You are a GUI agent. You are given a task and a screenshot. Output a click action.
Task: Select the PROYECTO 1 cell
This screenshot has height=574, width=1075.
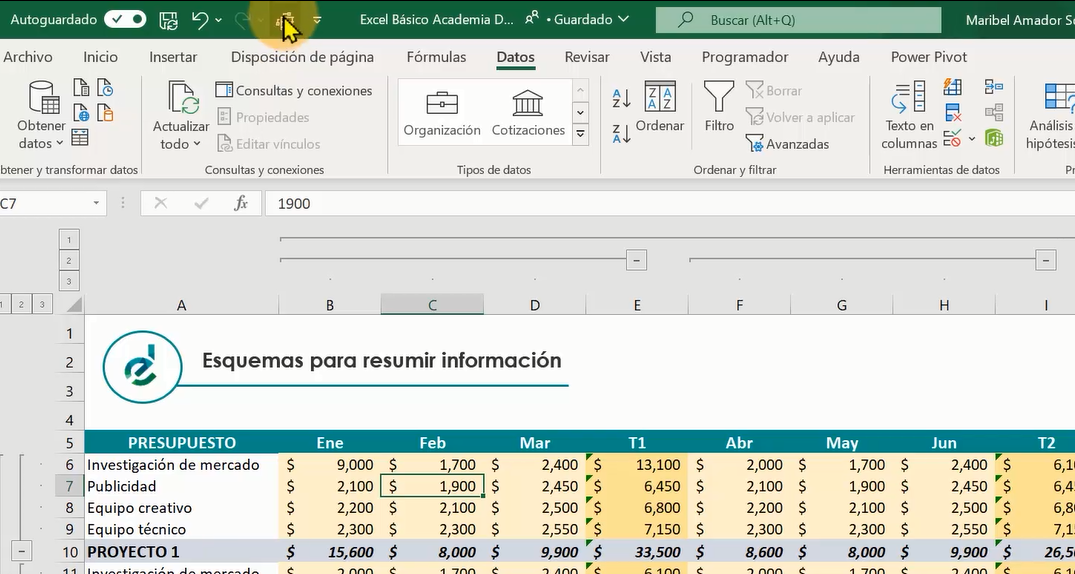click(x=181, y=551)
